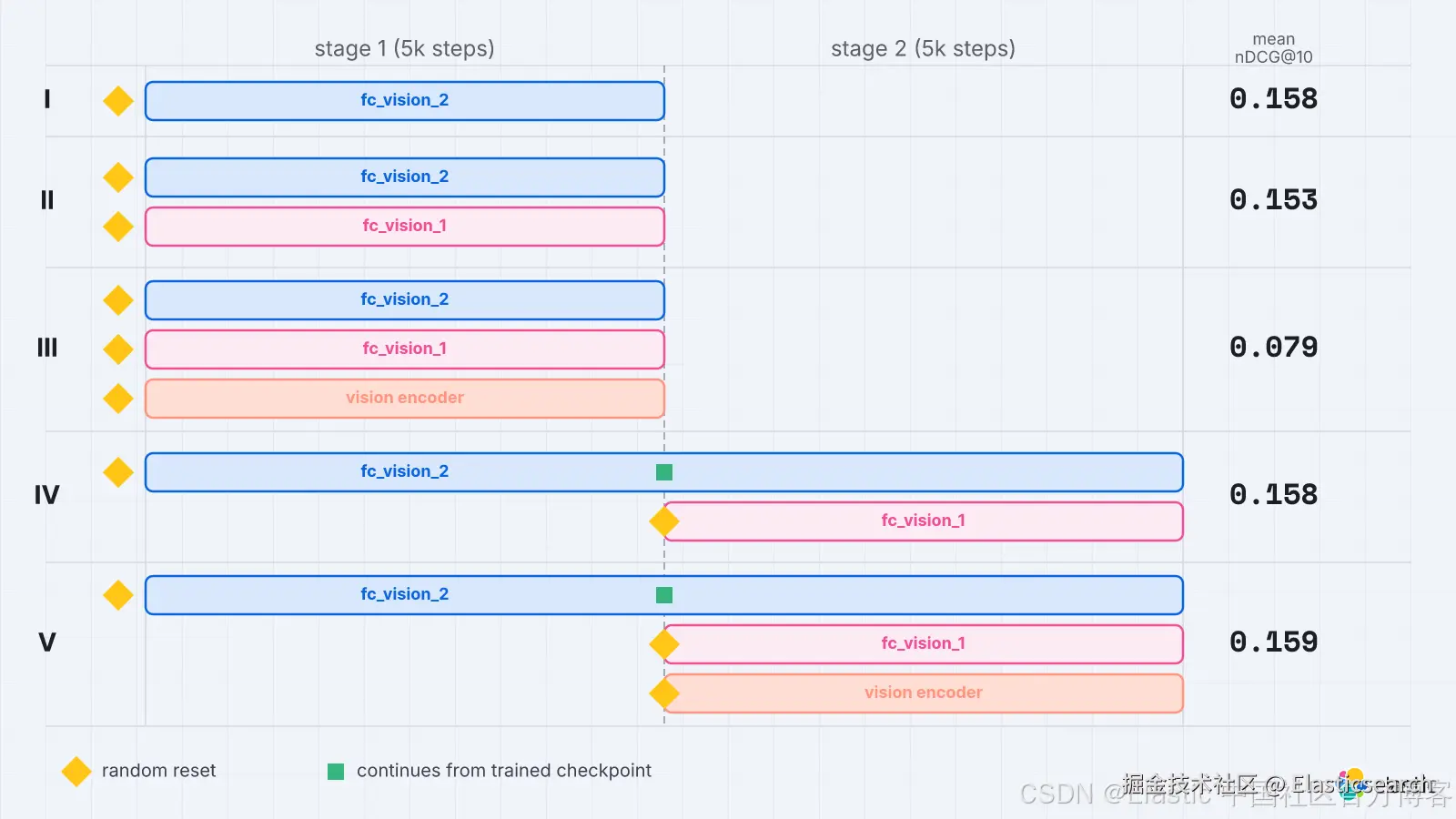Select the long fc_vision_2 bar in row V
The height and width of the screenshot is (819, 1456).
coord(664,595)
